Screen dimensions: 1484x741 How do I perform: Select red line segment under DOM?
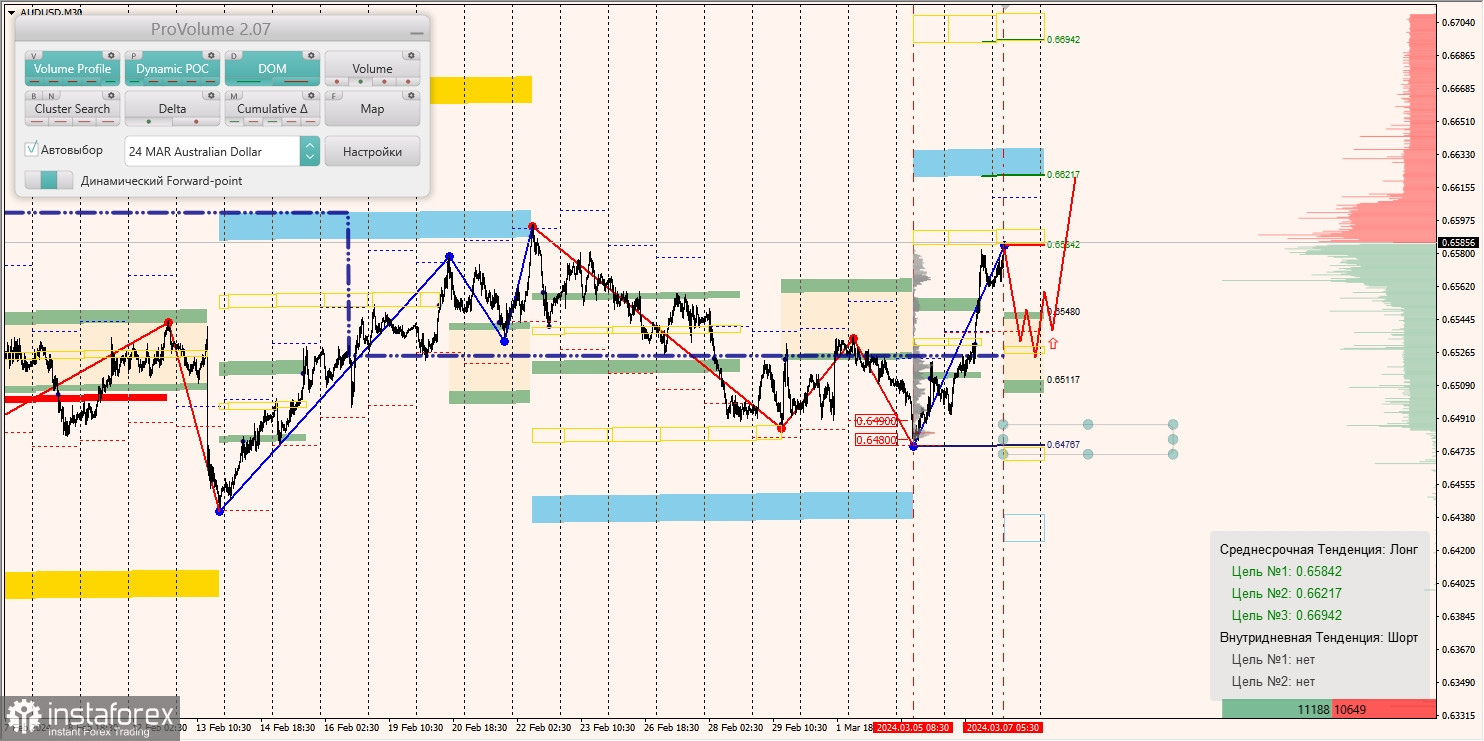point(296,82)
